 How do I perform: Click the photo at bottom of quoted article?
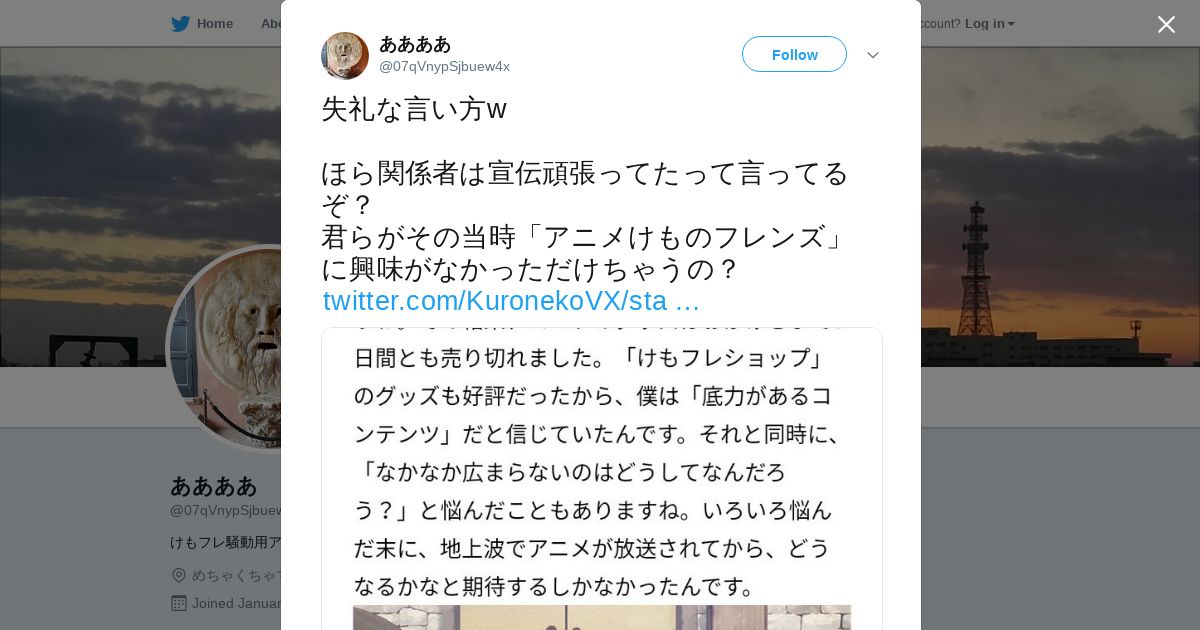[602, 617]
